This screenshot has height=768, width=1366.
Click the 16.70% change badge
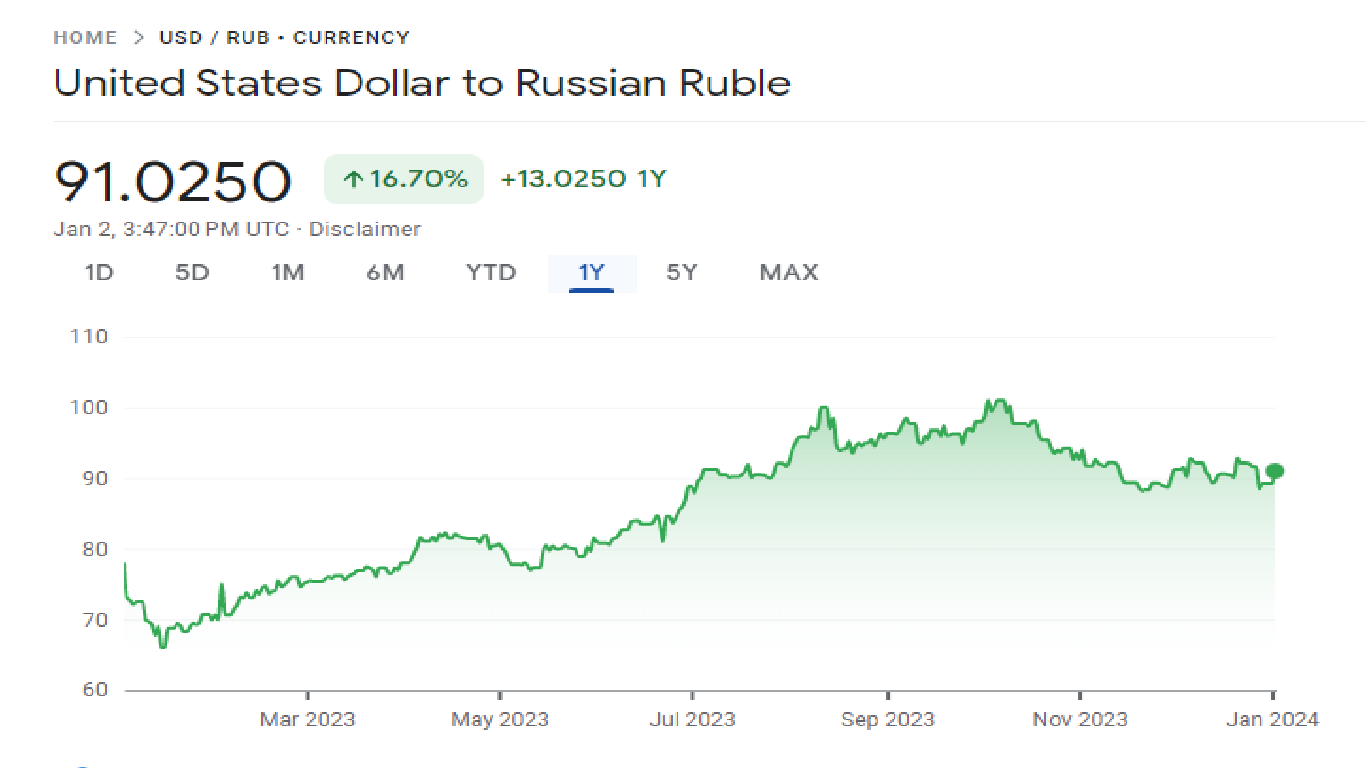pyautogui.click(x=404, y=180)
